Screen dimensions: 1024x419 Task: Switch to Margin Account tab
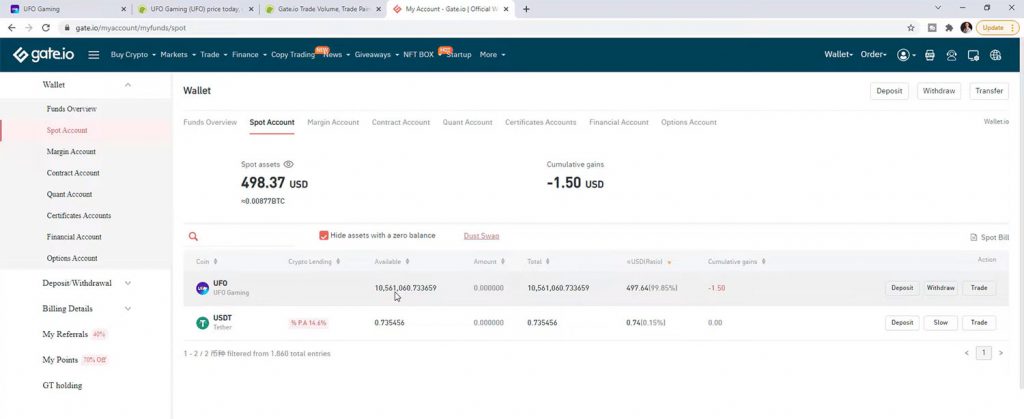click(x=333, y=122)
